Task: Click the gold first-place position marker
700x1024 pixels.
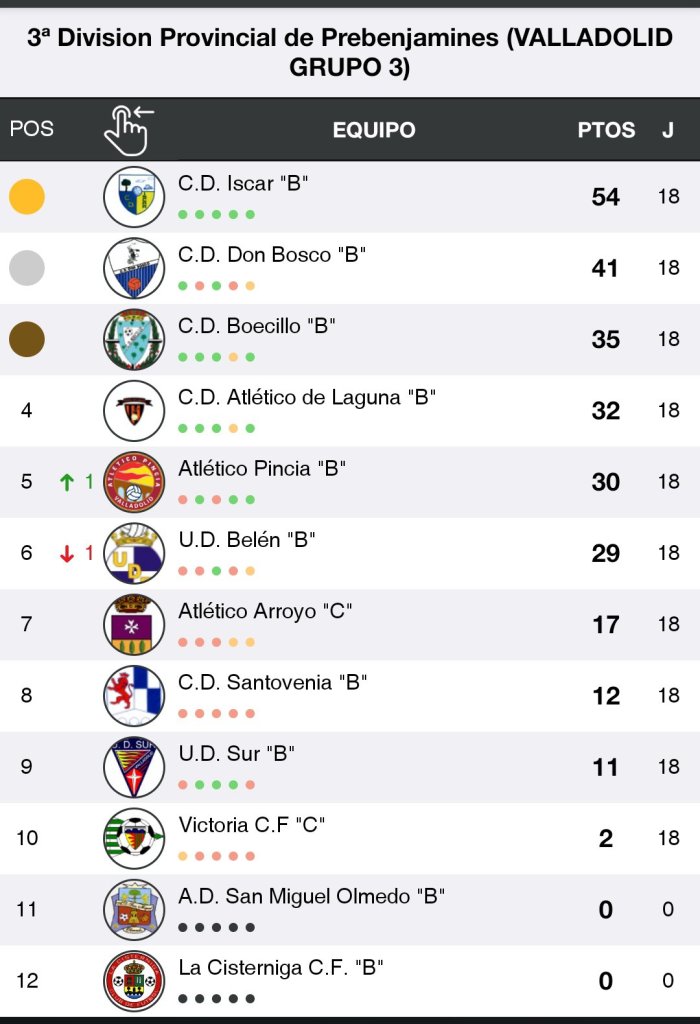Action: point(27,197)
